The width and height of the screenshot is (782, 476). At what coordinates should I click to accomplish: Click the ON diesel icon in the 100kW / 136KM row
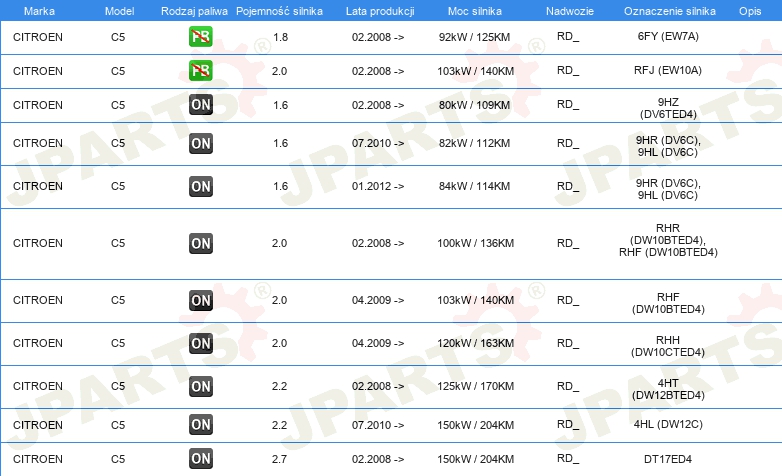[x=201, y=243]
